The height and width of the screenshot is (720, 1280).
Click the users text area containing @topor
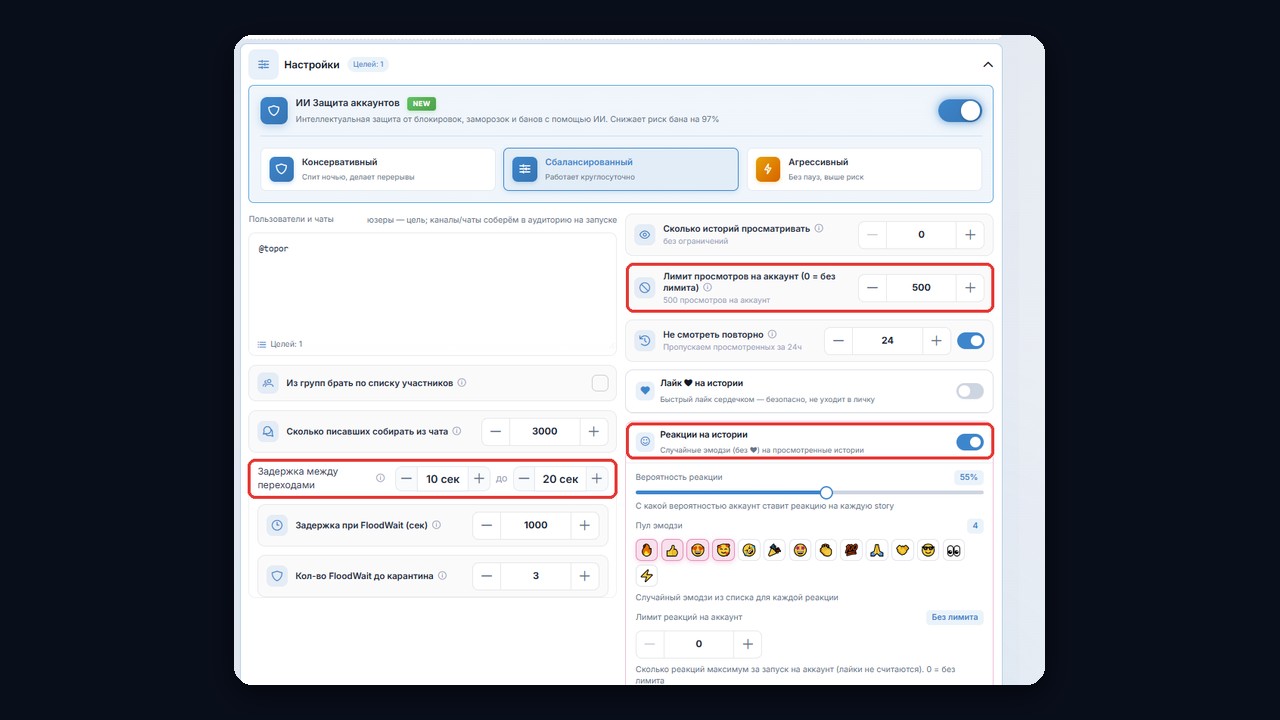432,293
